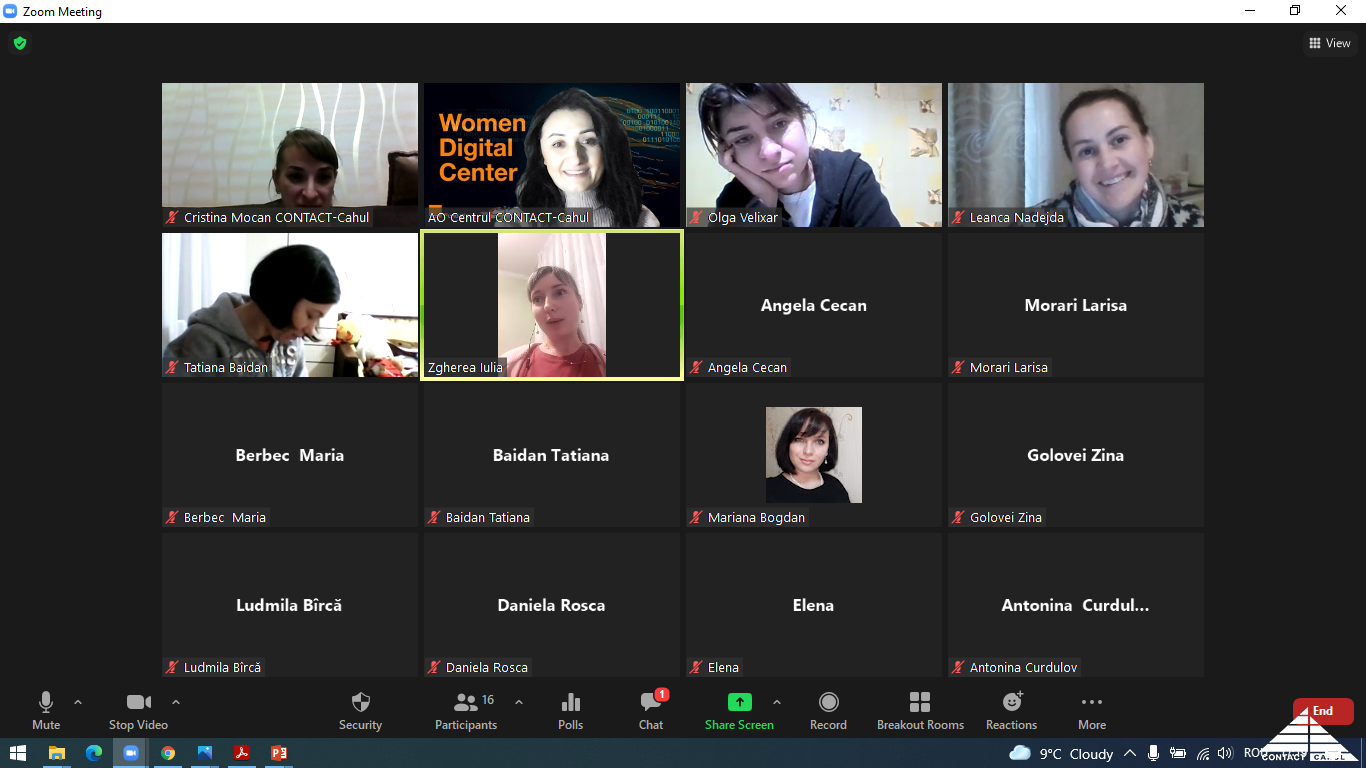Open the Reactions emoji menu
The height and width of the screenshot is (768, 1366).
click(x=1011, y=711)
